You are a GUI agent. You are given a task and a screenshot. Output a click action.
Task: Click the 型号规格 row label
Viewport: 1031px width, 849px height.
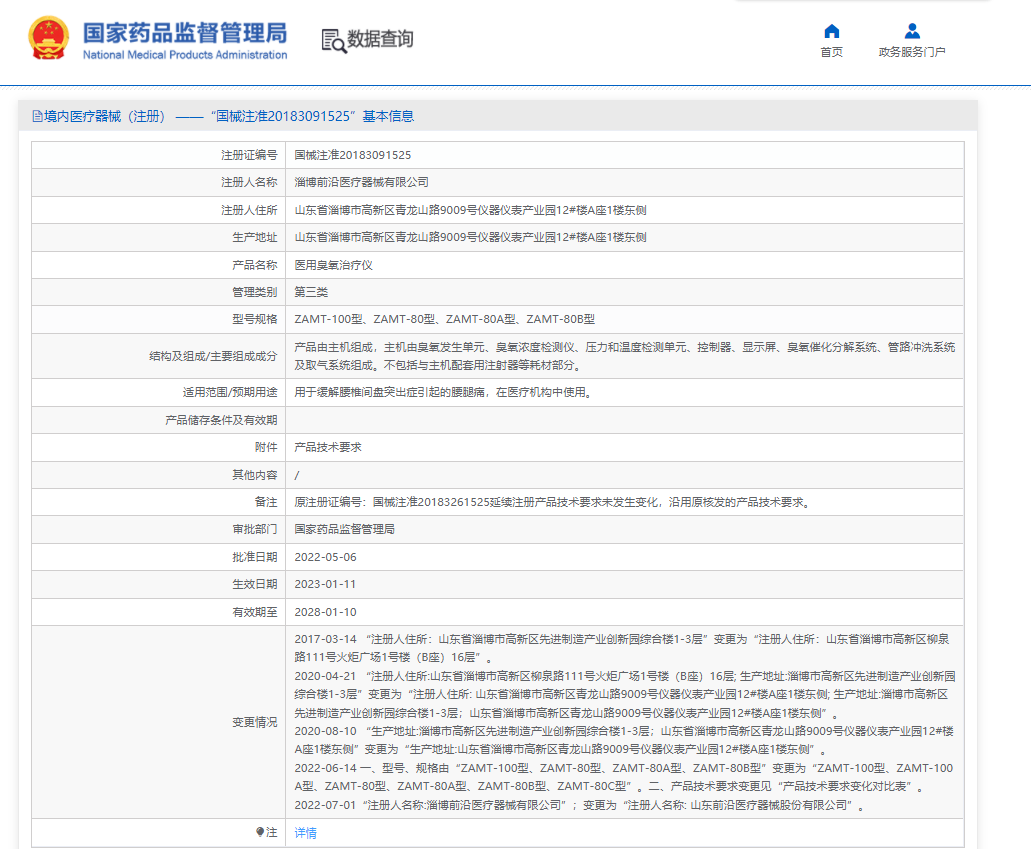(x=254, y=320)
